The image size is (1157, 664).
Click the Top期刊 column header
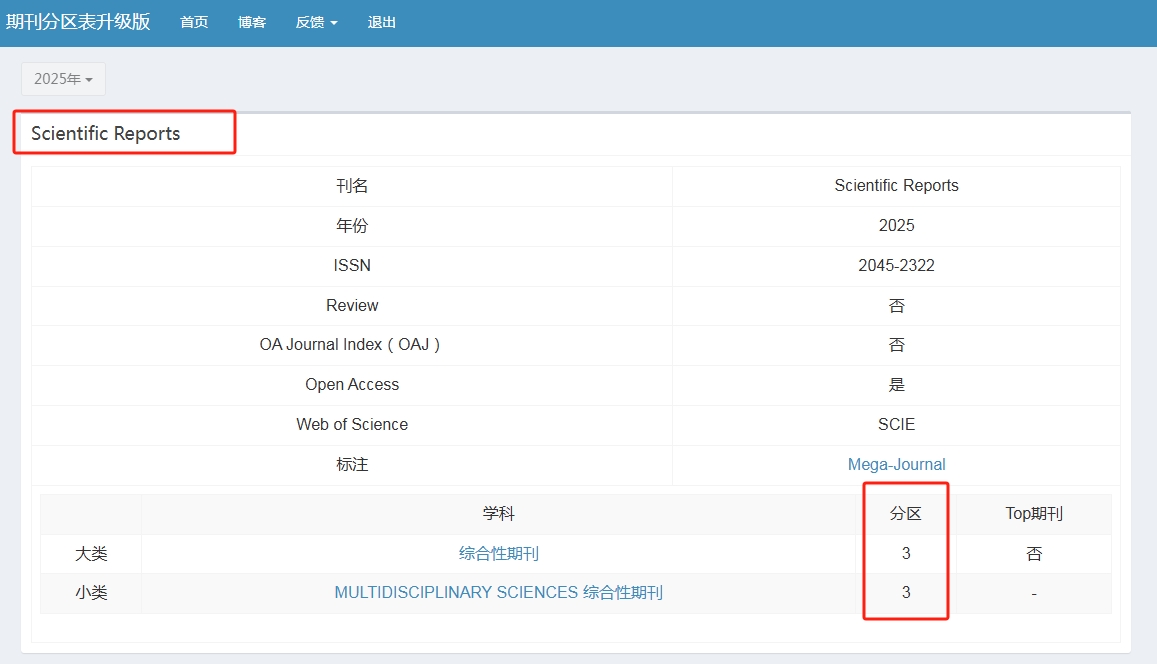pos(1034,514)
